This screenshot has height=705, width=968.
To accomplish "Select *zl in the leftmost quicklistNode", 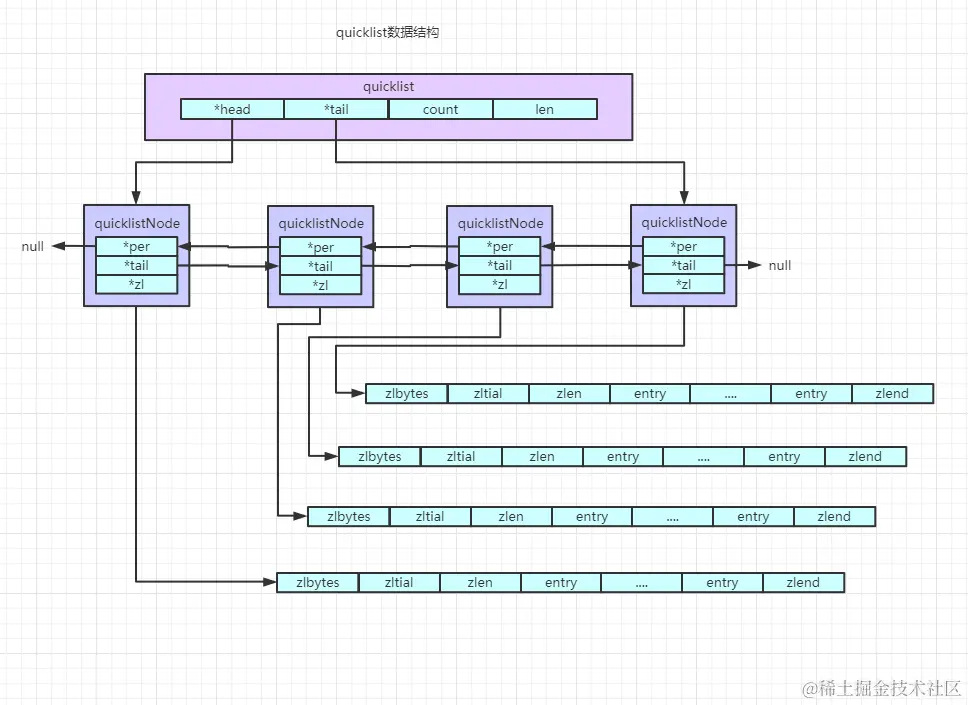I will point(136,284).
